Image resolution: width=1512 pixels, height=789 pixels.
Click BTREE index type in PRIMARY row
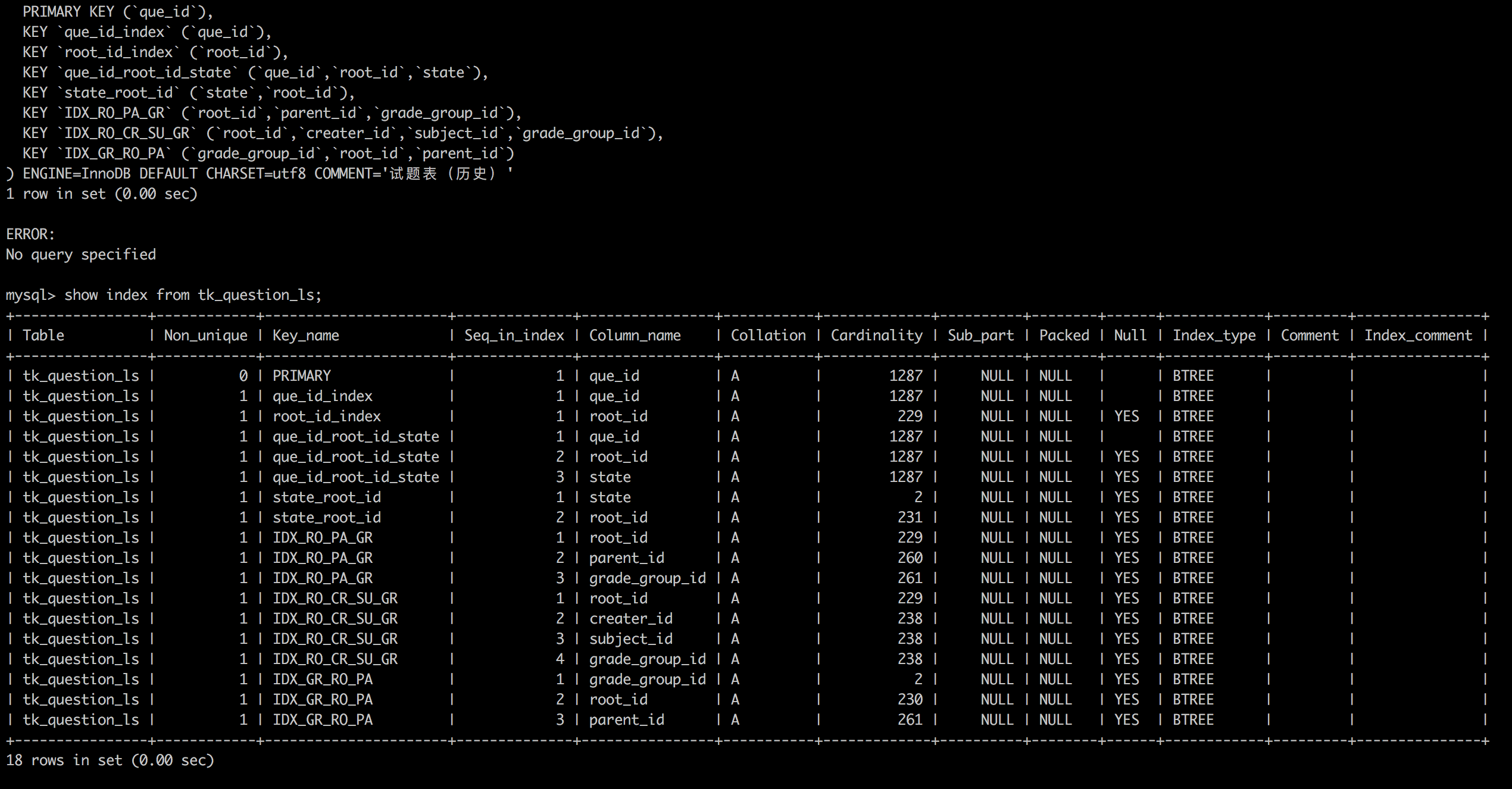pos(1193,376)
